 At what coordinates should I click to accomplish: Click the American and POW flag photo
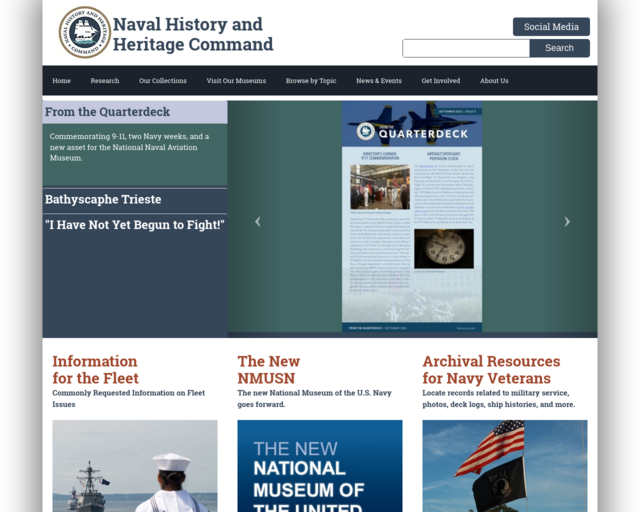tap(505, 466)
